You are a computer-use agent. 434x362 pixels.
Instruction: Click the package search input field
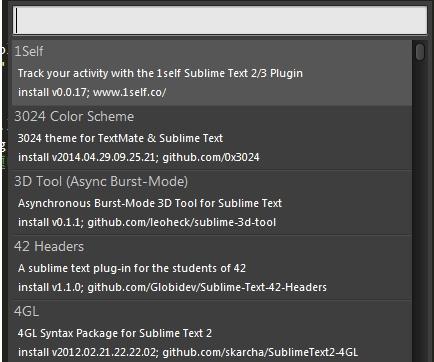[x=220, y=20]
